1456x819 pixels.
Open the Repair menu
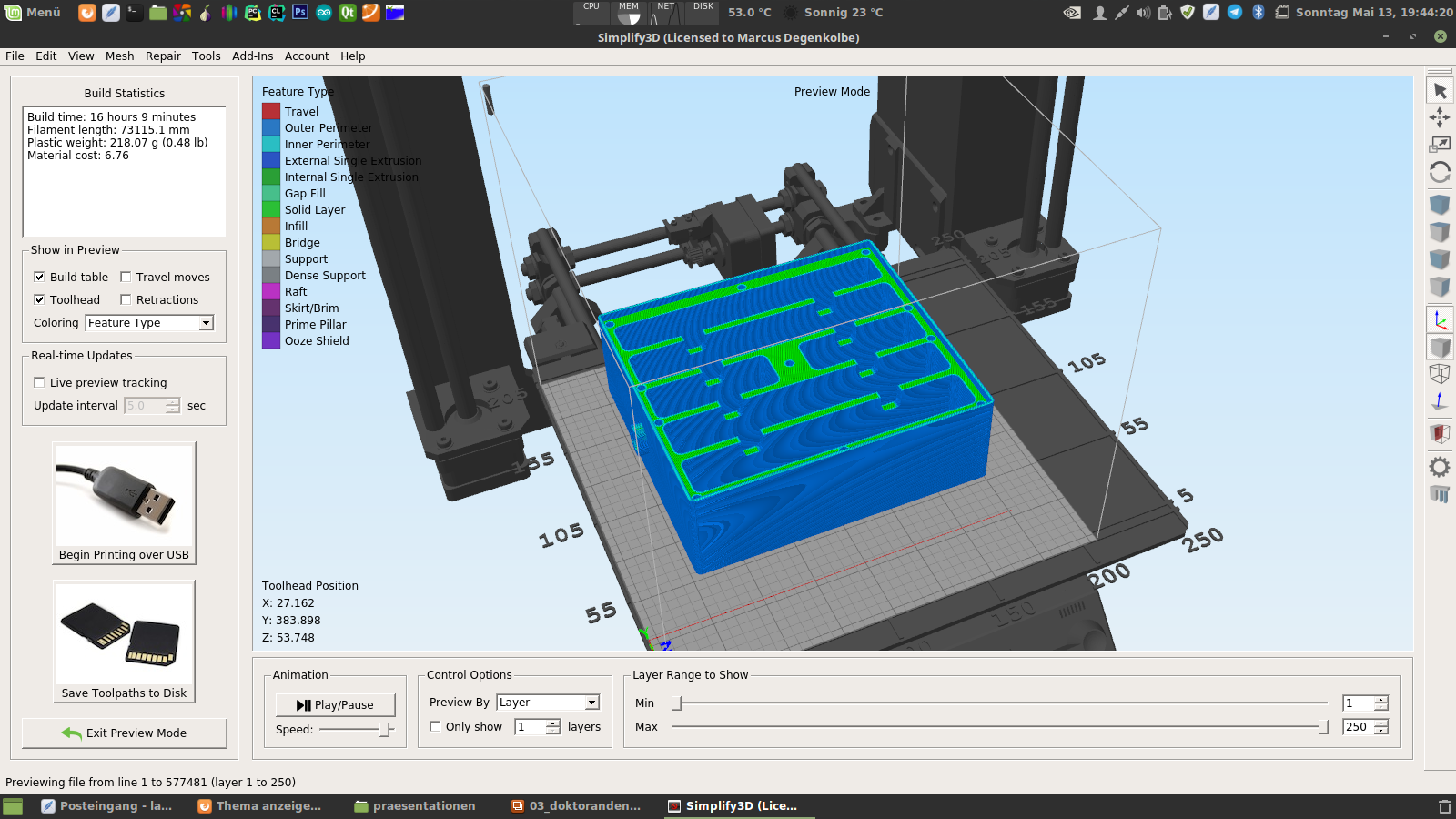pyautogui.click(x=163, y=56)
